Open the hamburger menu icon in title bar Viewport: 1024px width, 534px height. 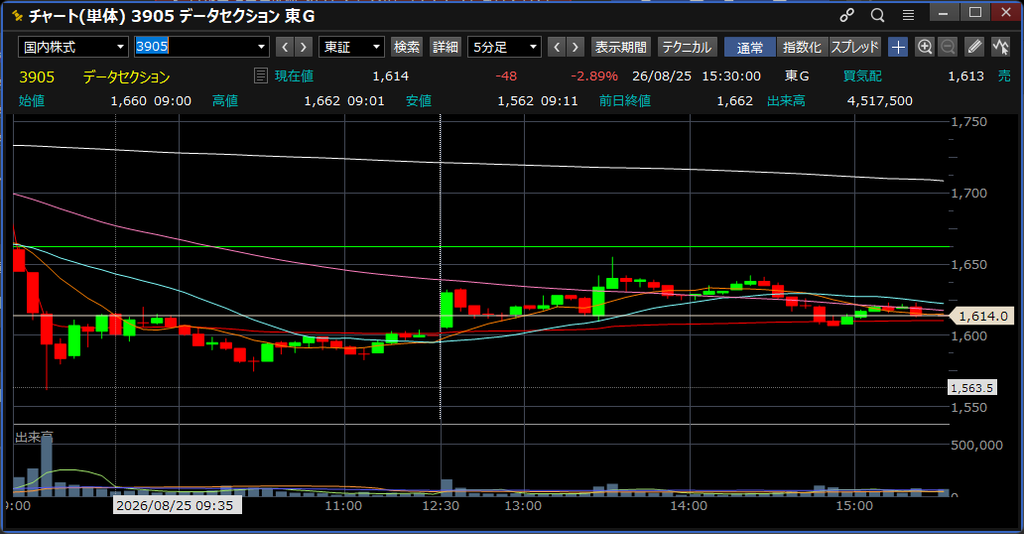(x=908, y=15)
